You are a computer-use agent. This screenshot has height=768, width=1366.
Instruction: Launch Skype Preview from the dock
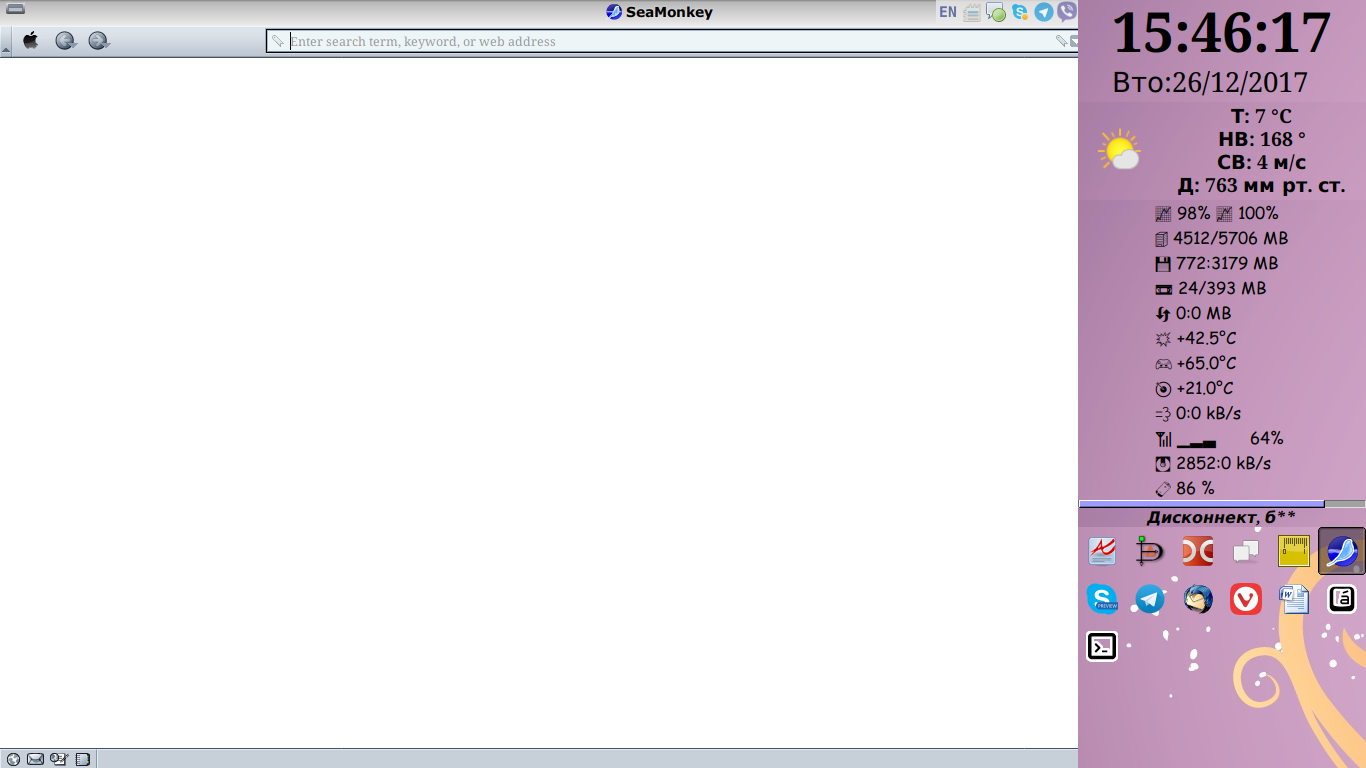1102,599
